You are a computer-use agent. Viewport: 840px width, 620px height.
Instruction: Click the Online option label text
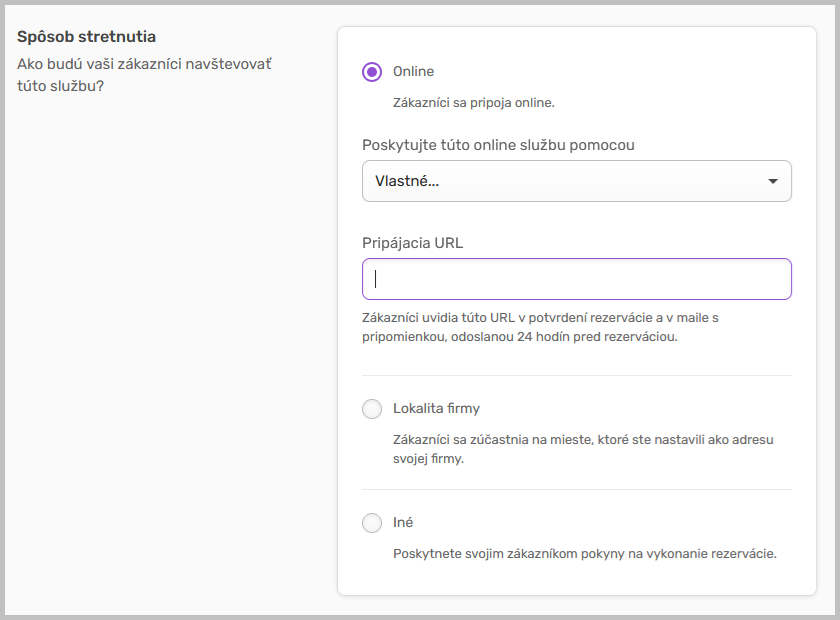[414, 72]
